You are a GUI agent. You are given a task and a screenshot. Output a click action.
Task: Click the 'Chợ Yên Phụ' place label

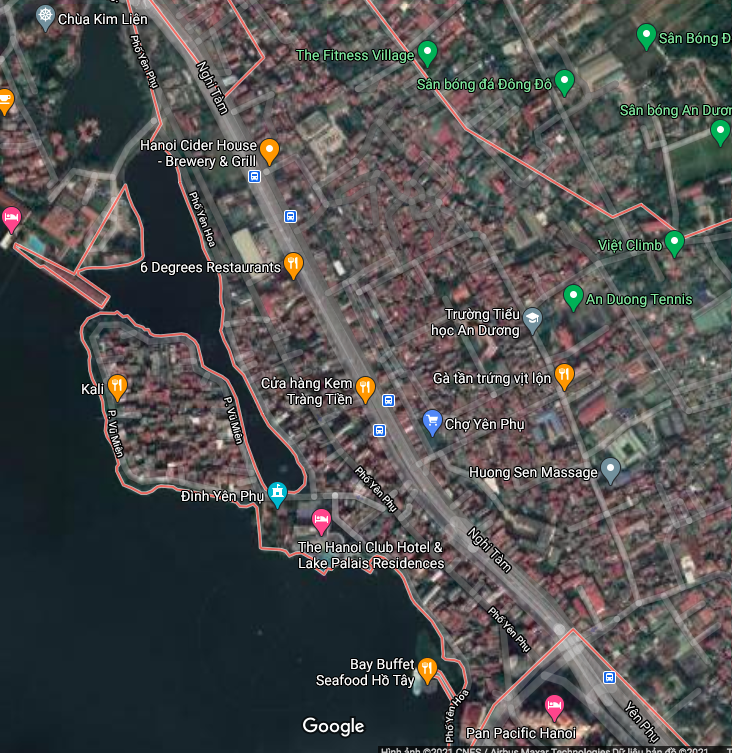coord(485,424)
